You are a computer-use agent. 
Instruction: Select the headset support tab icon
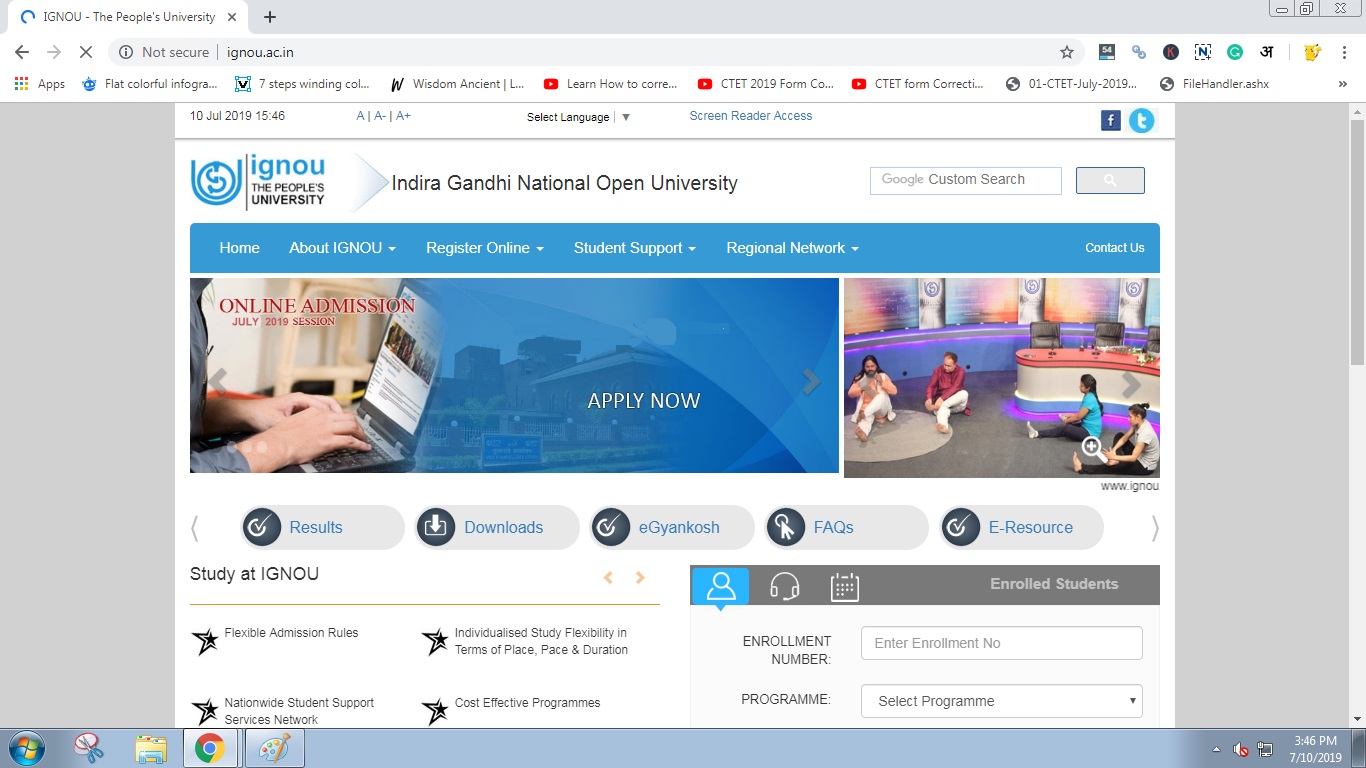pos(784,586)
